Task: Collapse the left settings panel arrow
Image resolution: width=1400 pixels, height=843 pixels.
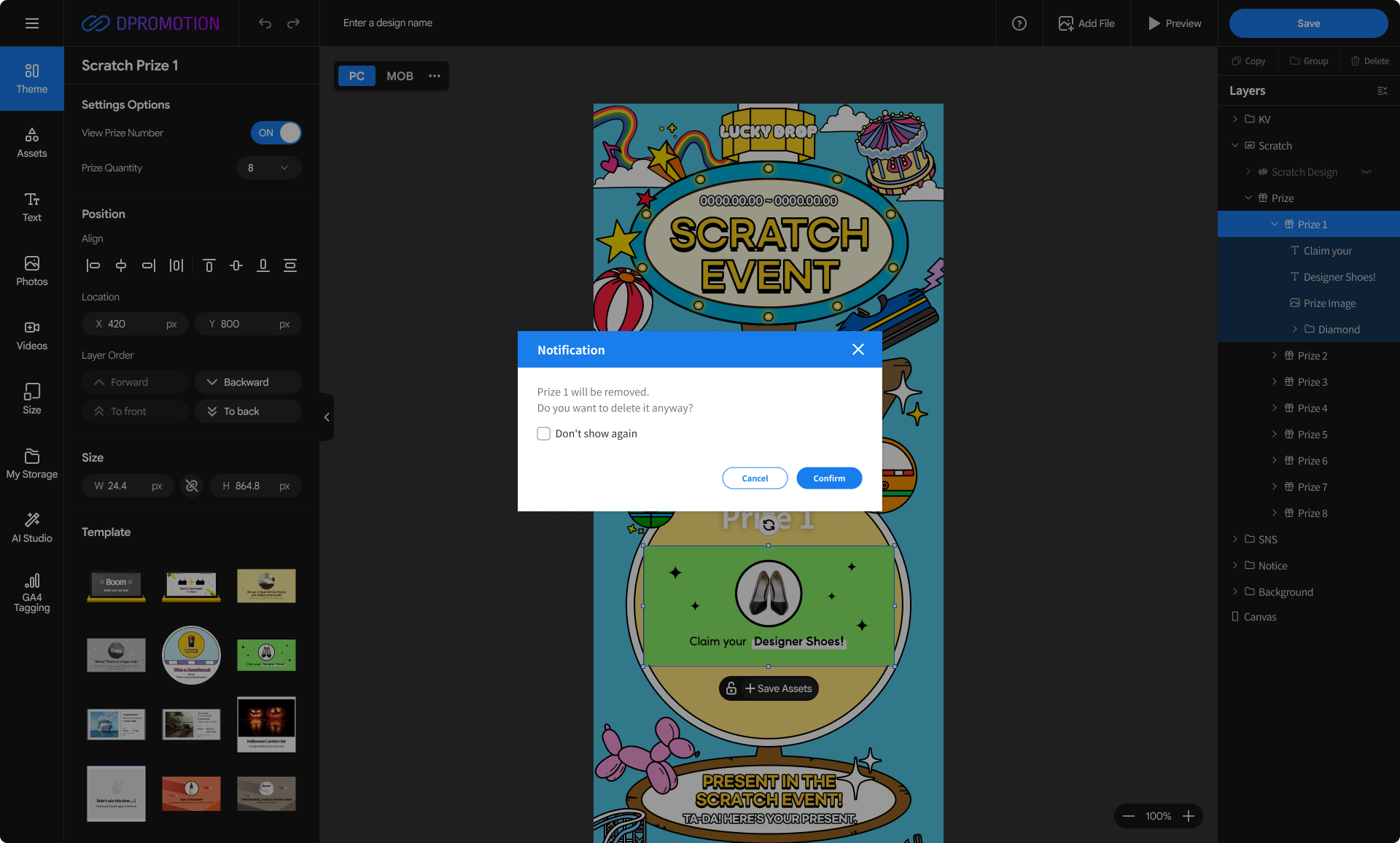Action: coord(327,417)
